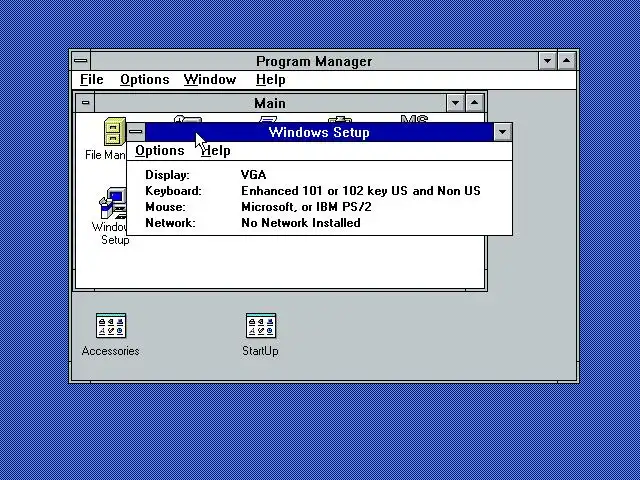640x480 pixels.
Task: Click the Main window title bar
Action: coord(270,102)
